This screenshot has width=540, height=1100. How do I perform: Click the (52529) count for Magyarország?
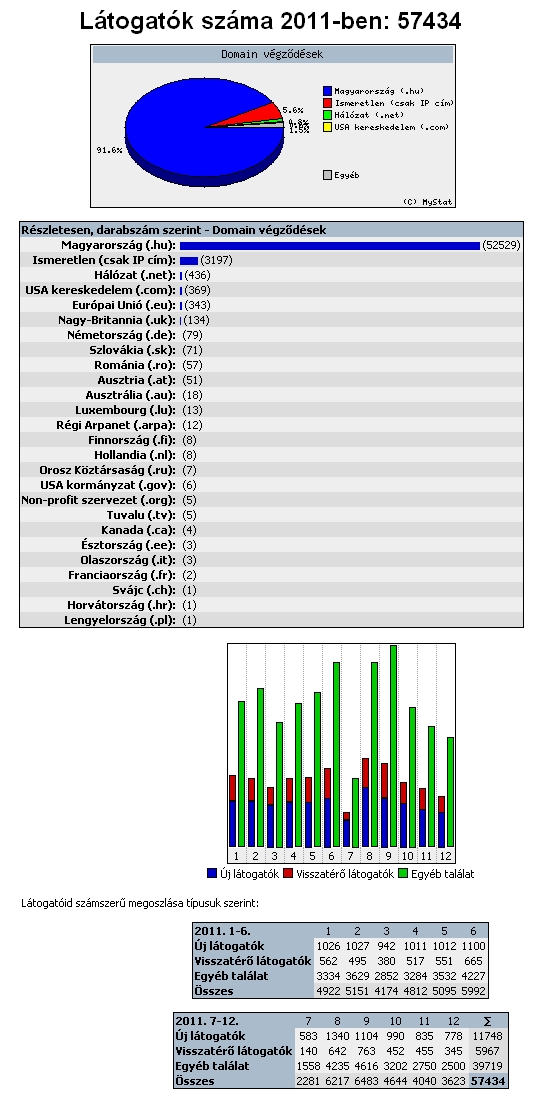click(x=501, y=246)
